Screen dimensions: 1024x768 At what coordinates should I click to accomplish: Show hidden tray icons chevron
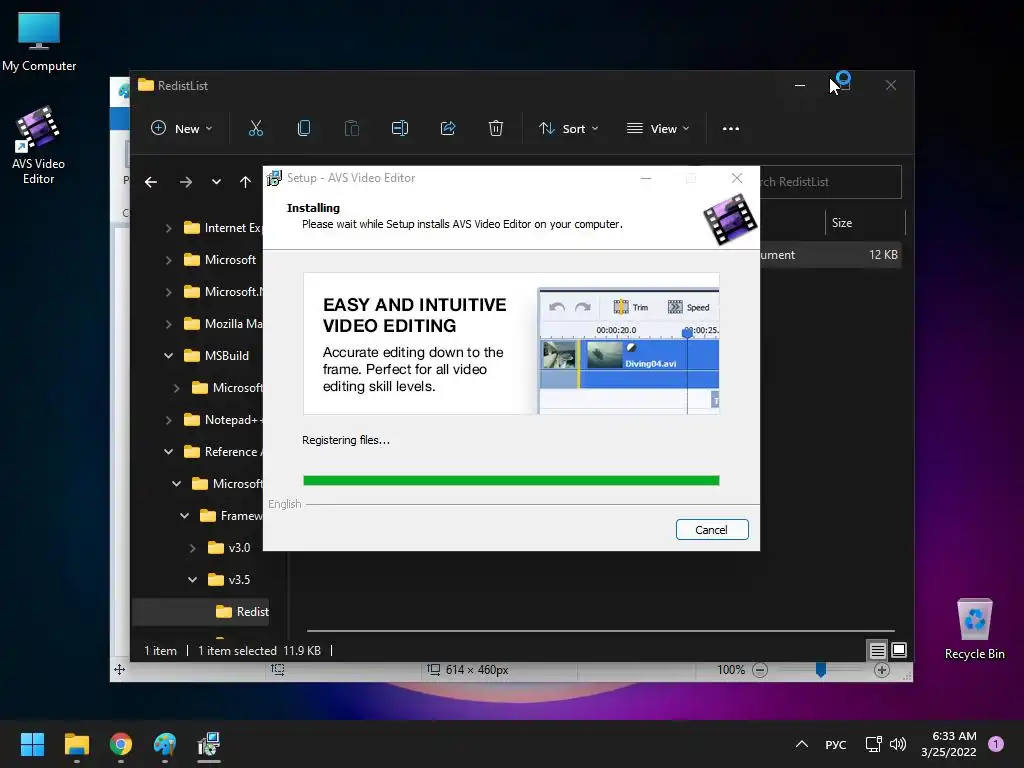point(802,744)
